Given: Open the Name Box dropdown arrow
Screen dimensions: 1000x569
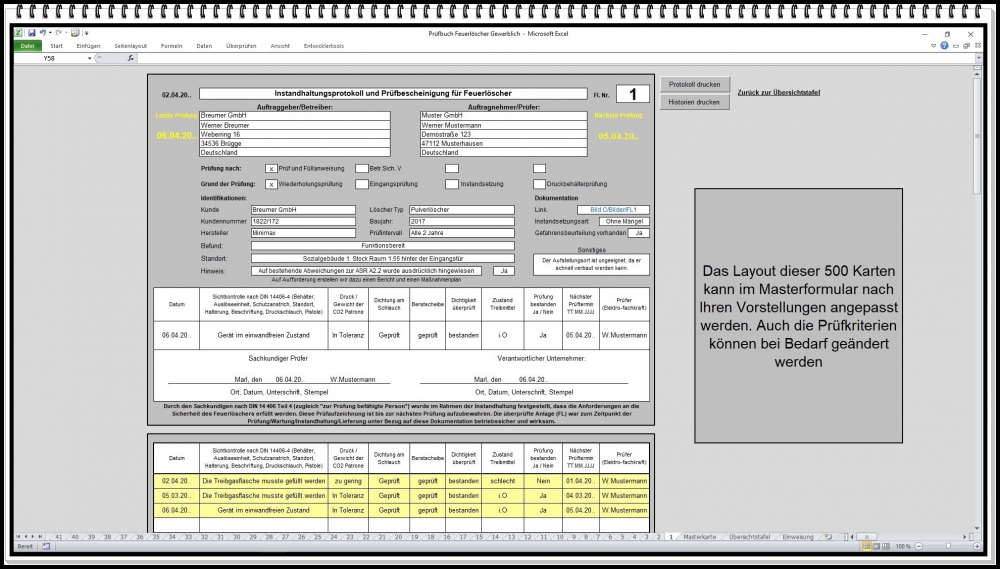Looking at the screenshot, I should [x=89, y=58].
